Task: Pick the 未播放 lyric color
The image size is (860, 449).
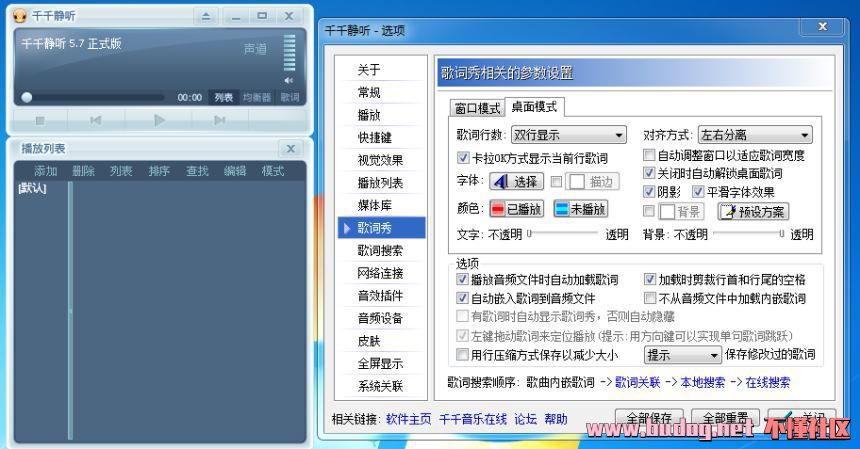Action: coord(580,209)
